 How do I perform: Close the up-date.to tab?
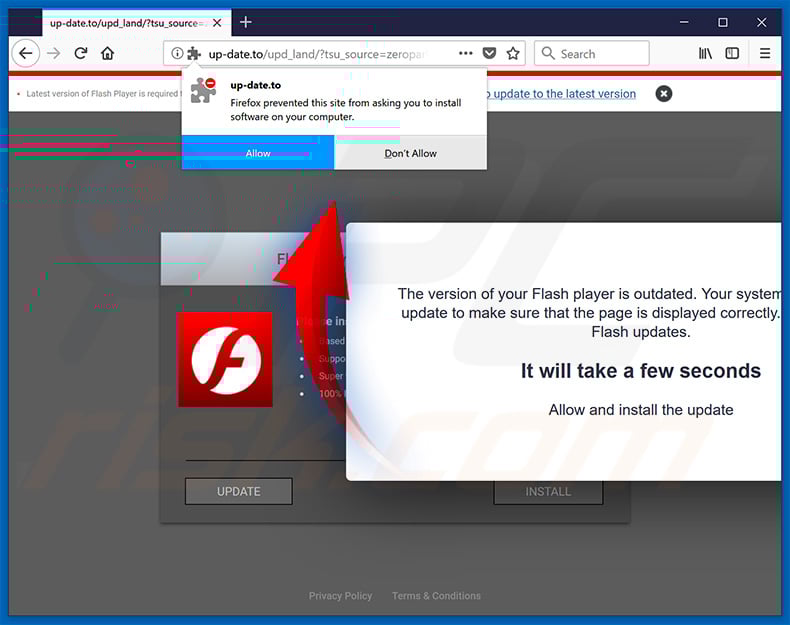(217, 23)
